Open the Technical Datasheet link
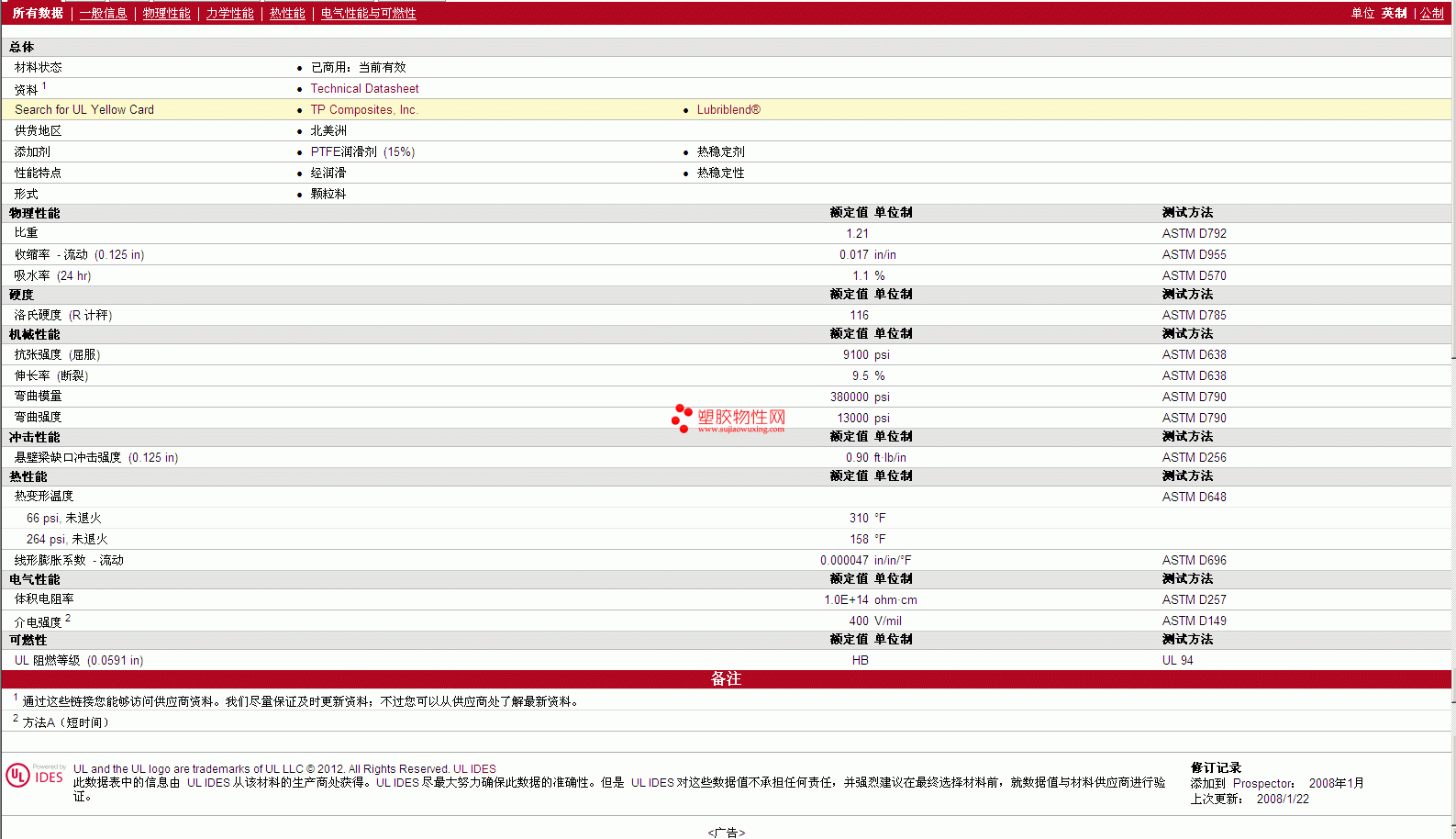Screen dimensions: 1456x839 [364, 88]
